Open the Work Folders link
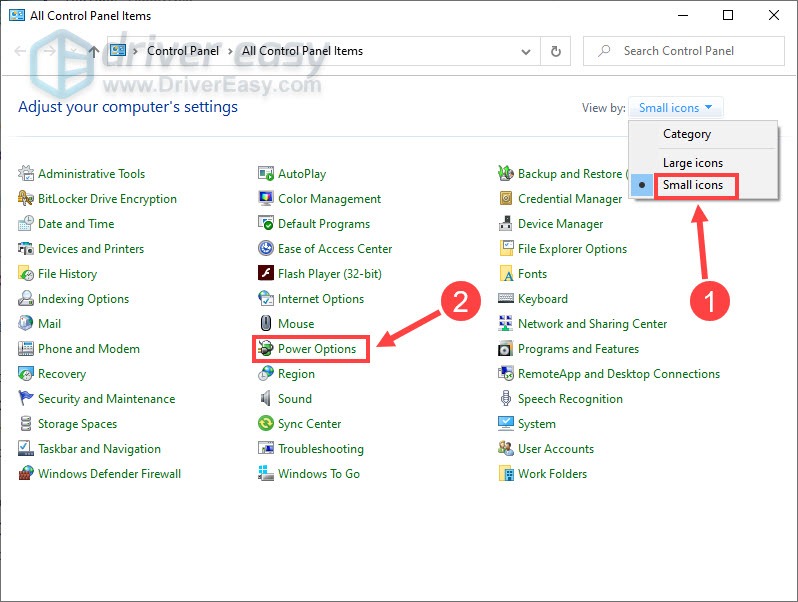Image resolution: width=798 pixels, height=602 pixels. pyautogui.click(x=552, y=474)
